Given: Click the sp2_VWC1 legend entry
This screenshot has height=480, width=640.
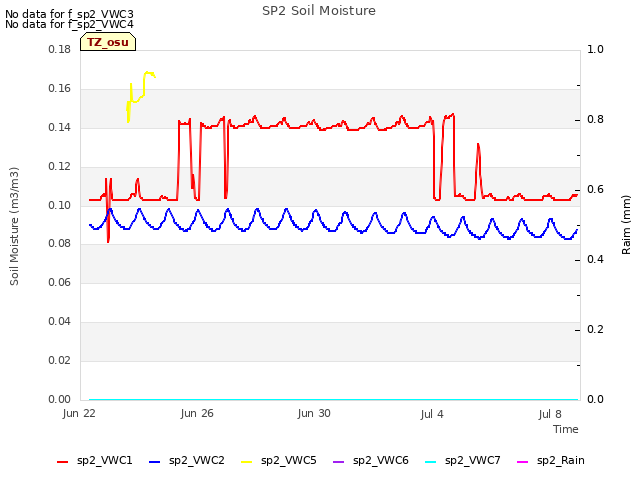Looking at the screenshot, I should [x=95, y=460].
